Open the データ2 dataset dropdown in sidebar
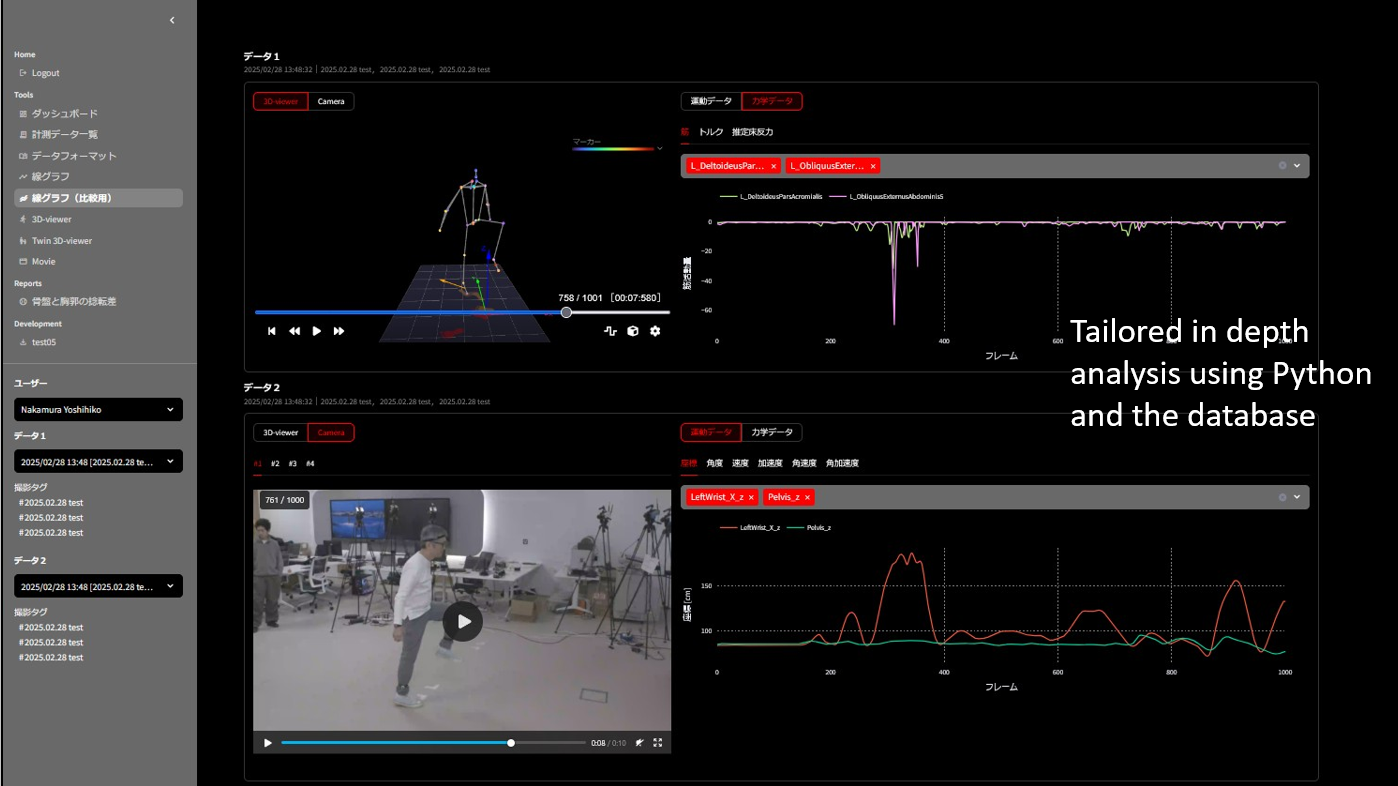Screen dimensions: 1398x786 [98, 586]
